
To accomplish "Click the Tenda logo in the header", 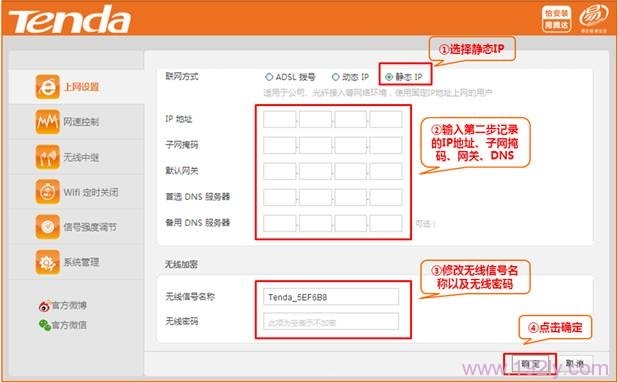I will tap(70, 20).
